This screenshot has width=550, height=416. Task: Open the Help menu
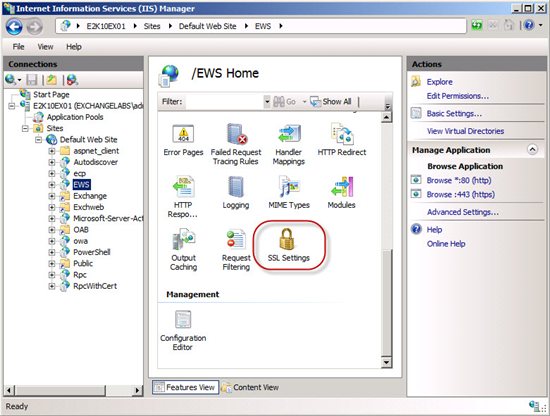(74, 47)
